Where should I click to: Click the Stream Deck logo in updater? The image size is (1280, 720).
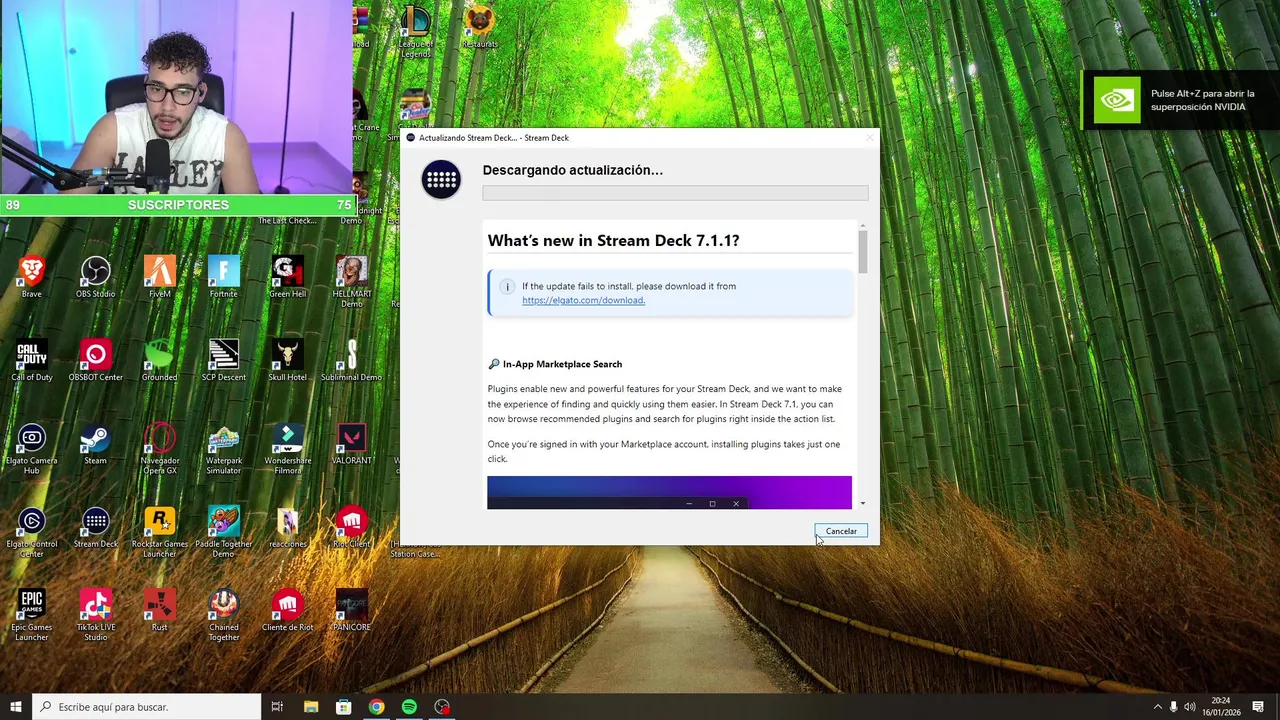(441, 180)
